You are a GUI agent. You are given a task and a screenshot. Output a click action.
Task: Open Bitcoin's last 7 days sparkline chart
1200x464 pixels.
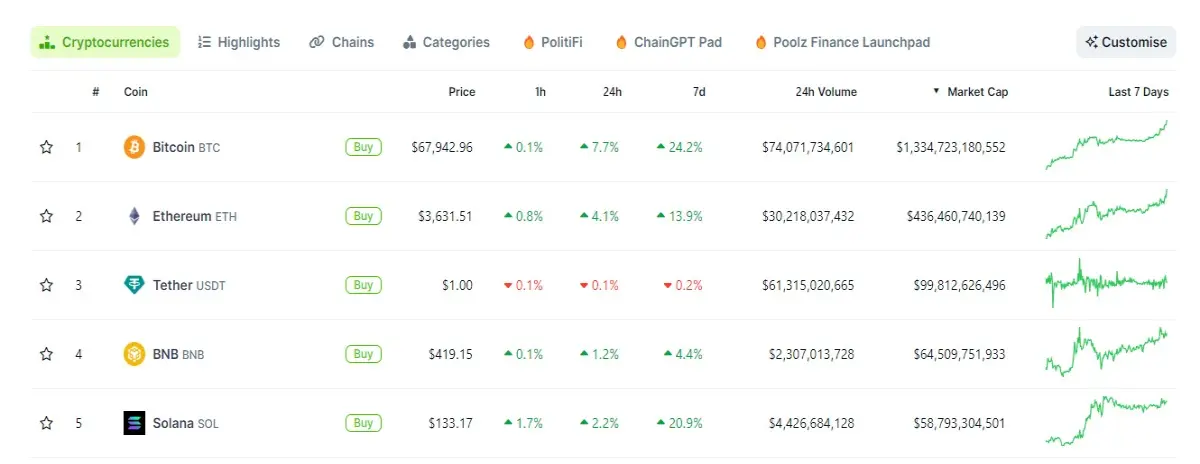pyautogui.click(x=1106, y=145)
